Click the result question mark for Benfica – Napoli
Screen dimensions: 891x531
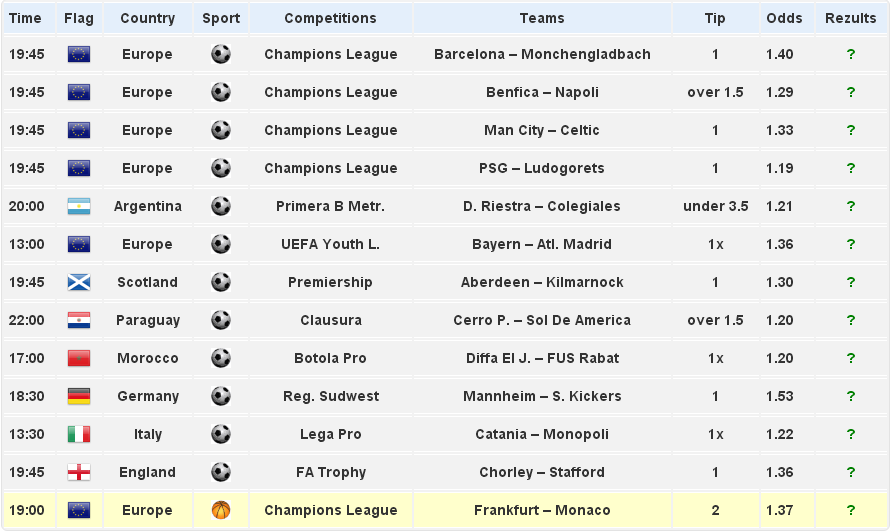pyautogui.click(x=851, y=92)
